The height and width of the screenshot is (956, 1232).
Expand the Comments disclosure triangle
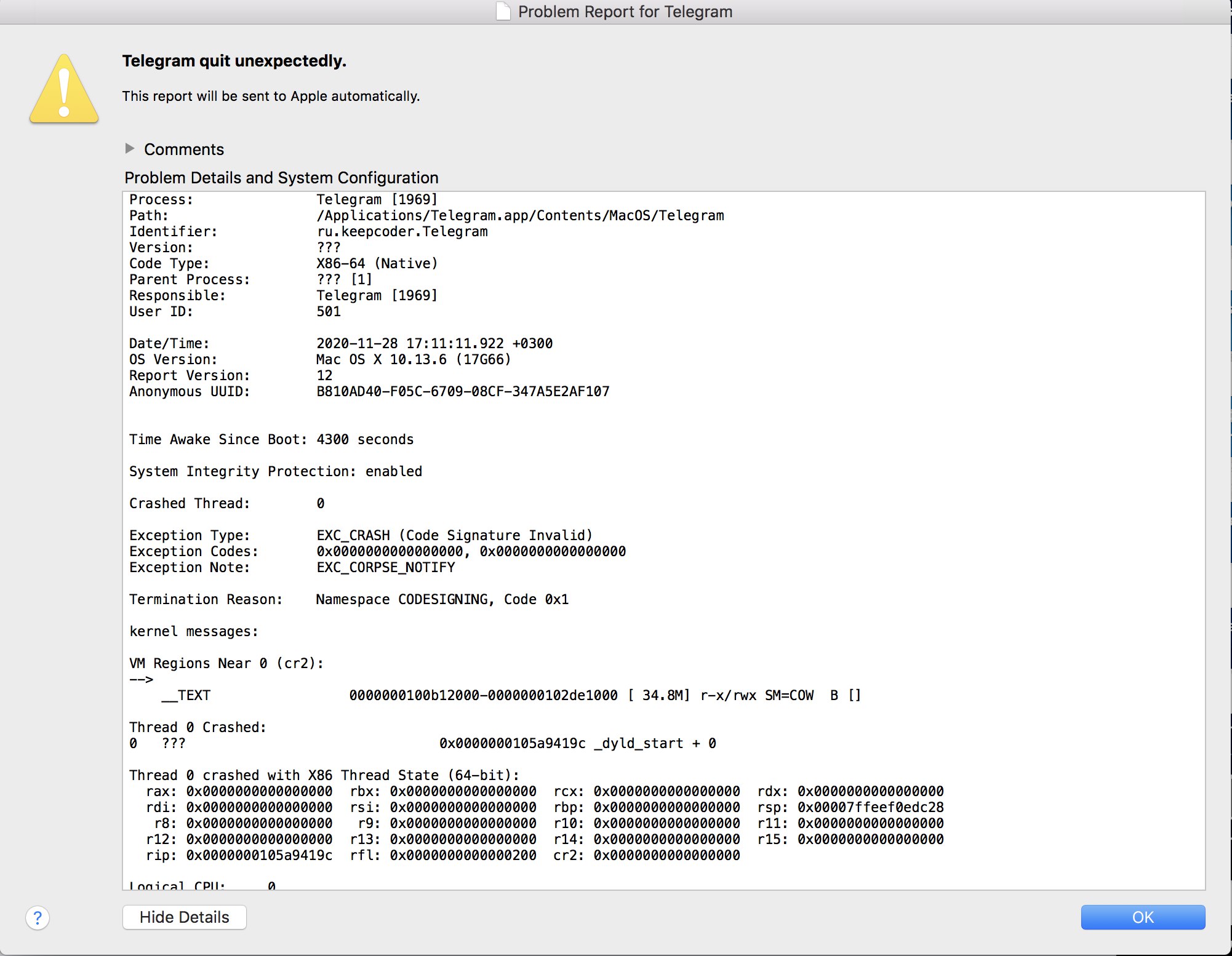(130, 148)
